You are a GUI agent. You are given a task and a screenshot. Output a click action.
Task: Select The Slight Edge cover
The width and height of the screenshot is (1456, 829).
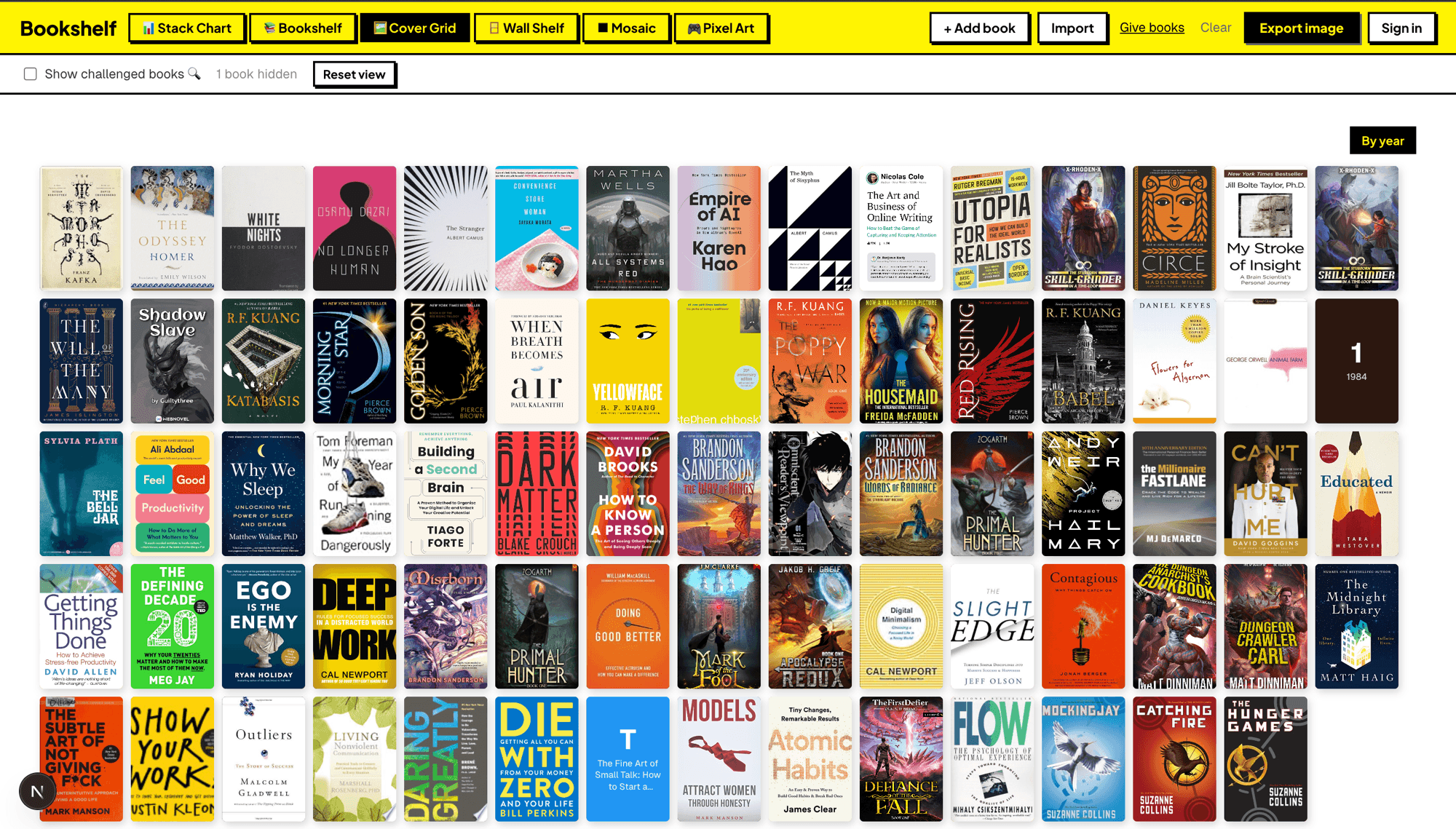[x=992, y=627]
